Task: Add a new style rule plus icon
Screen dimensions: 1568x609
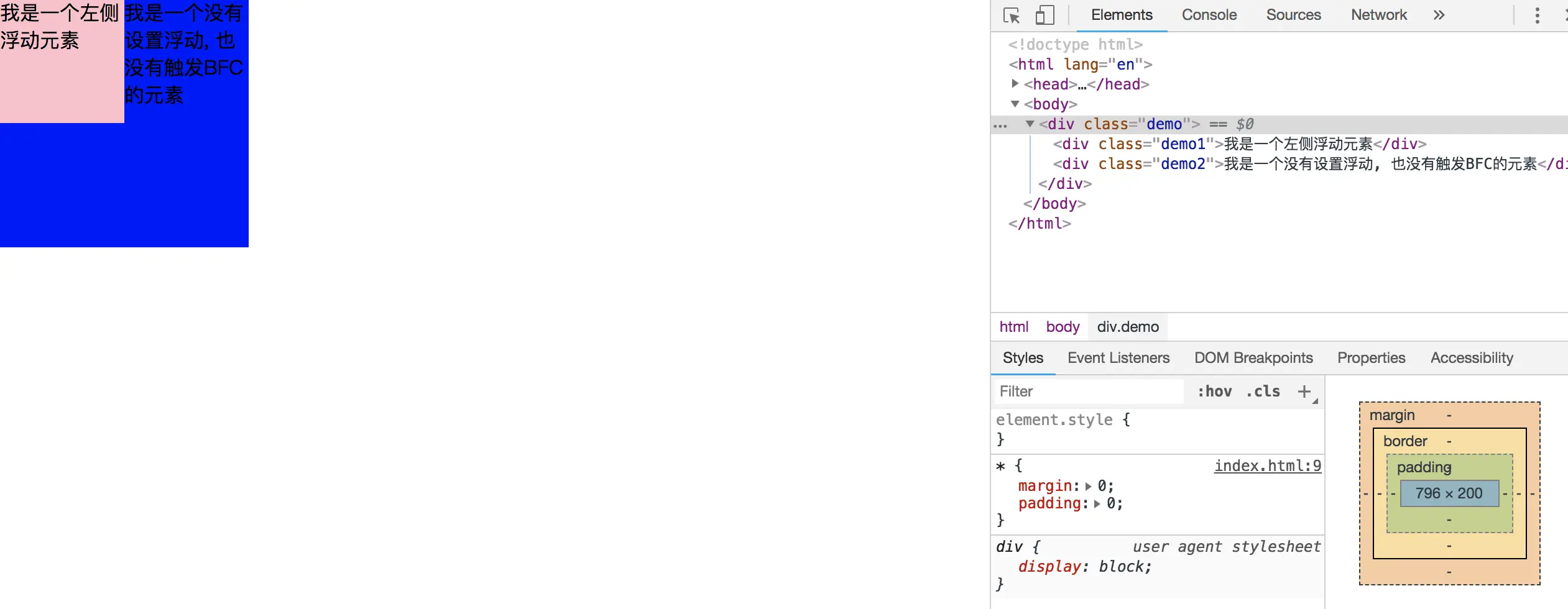Action: click(1304, 391)
